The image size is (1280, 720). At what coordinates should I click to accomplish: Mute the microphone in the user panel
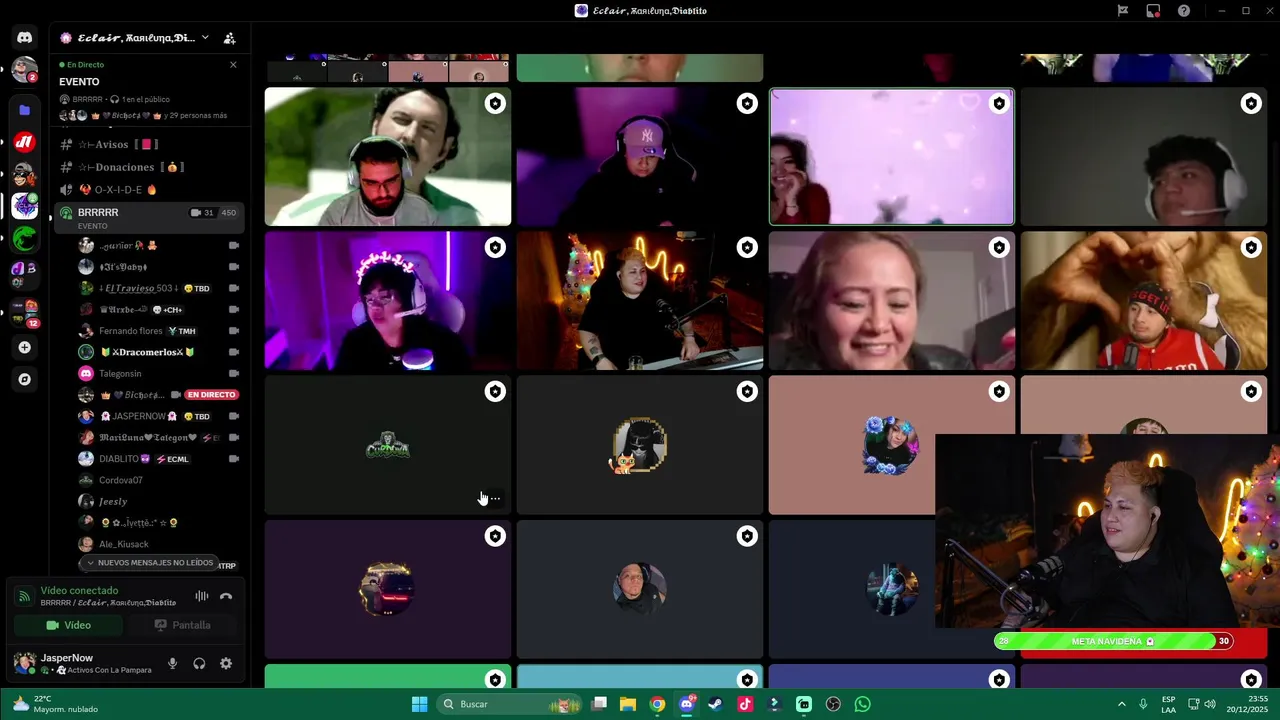172,663
